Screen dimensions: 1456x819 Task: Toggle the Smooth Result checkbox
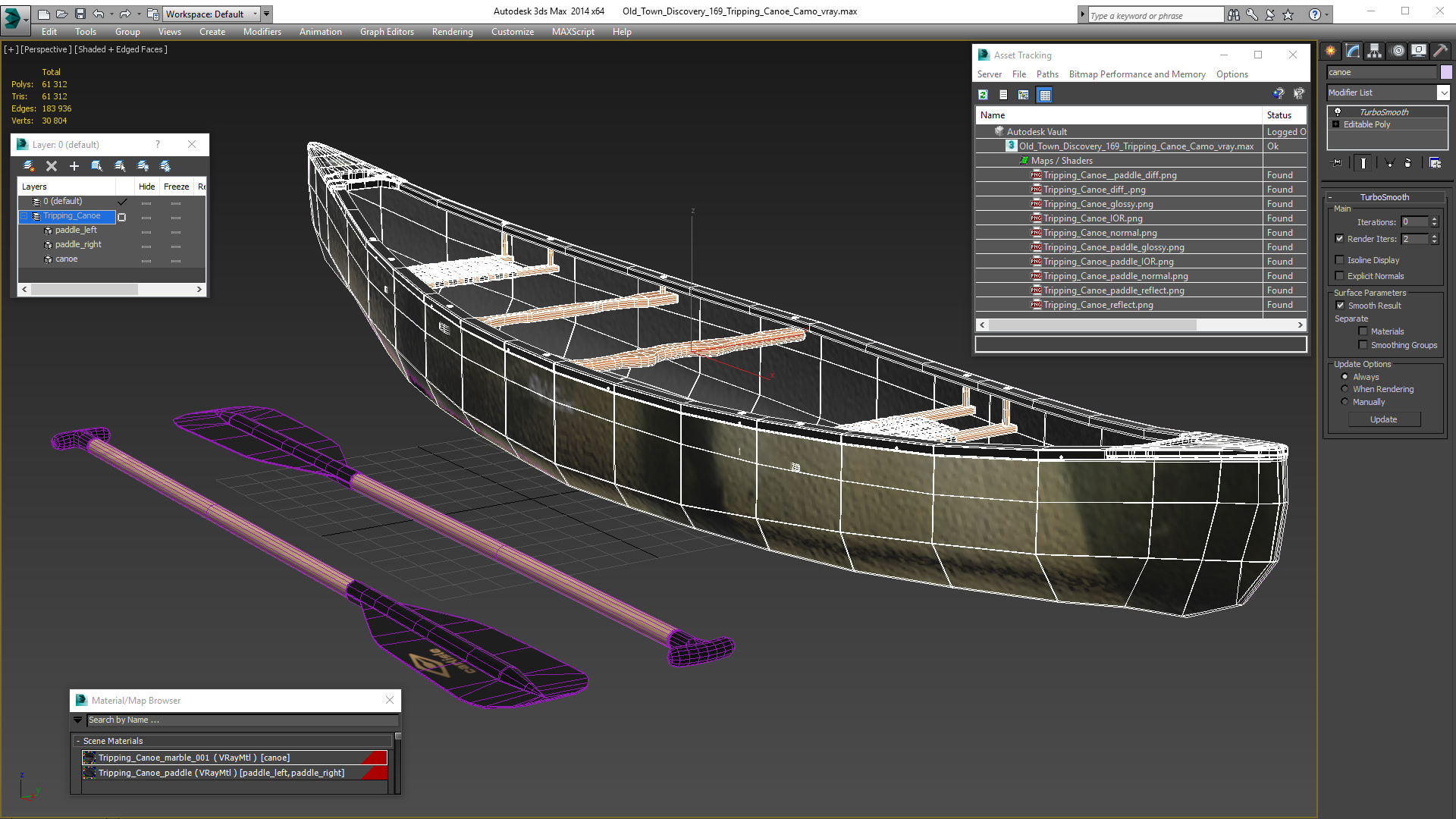[x=1340, y=306]
